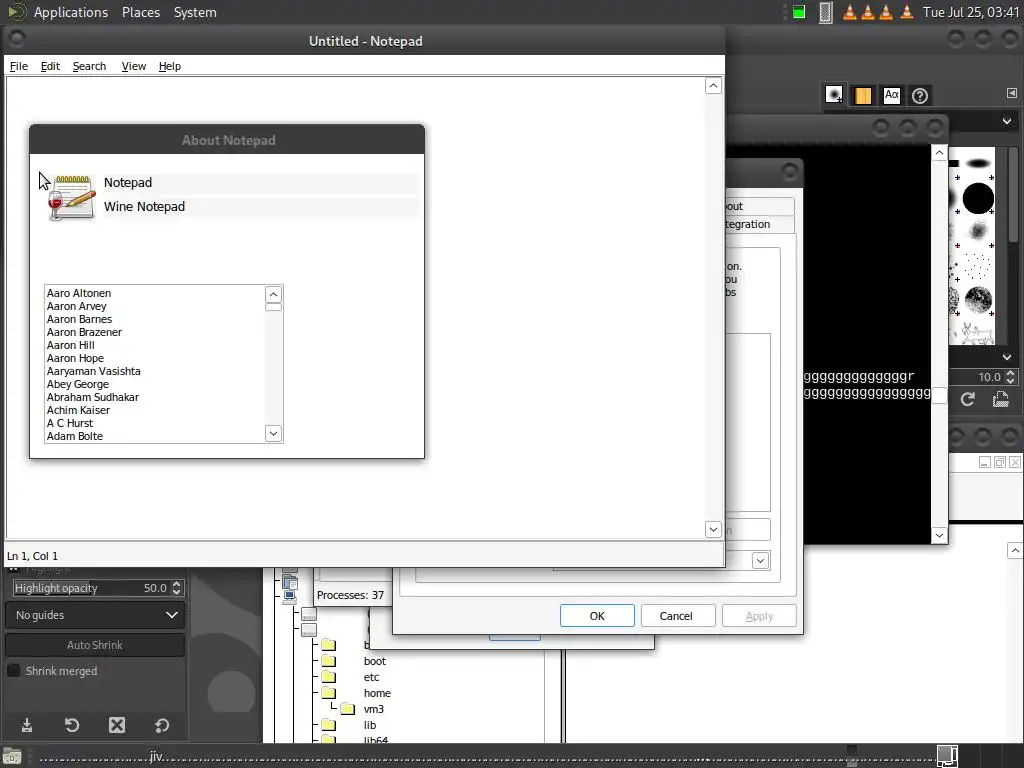Click workspace switcher icon at bottom-right panel
Screen dimensions: 1024x768
pyautogui.click(x=947, y=756)
